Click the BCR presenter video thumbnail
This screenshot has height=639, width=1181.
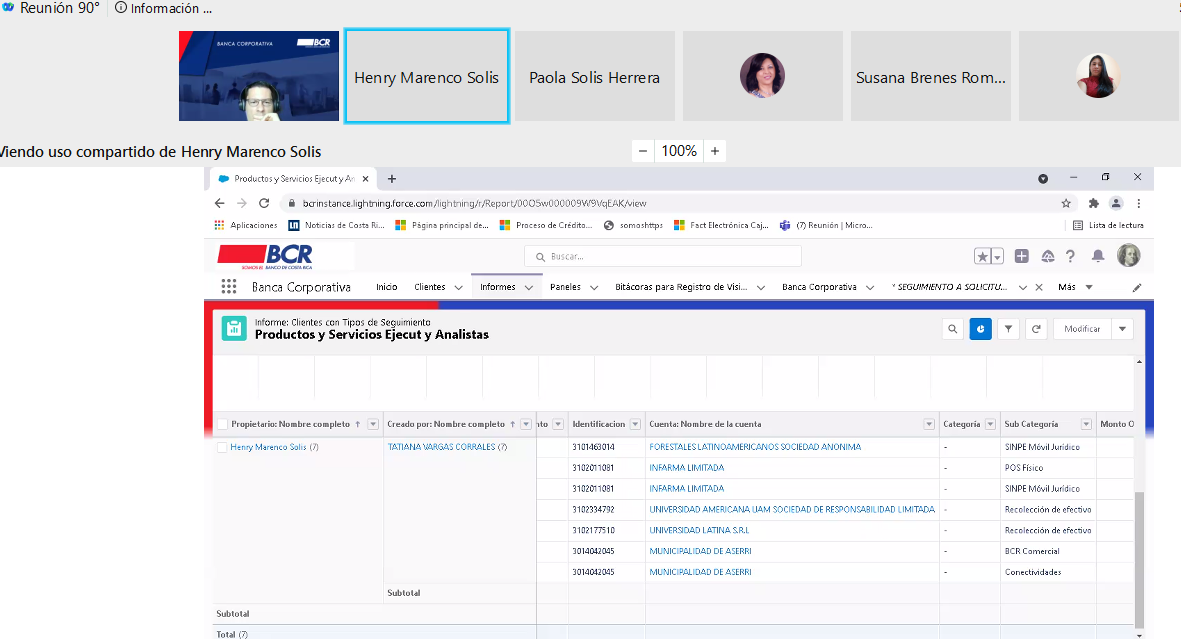(x=259, y=76)
